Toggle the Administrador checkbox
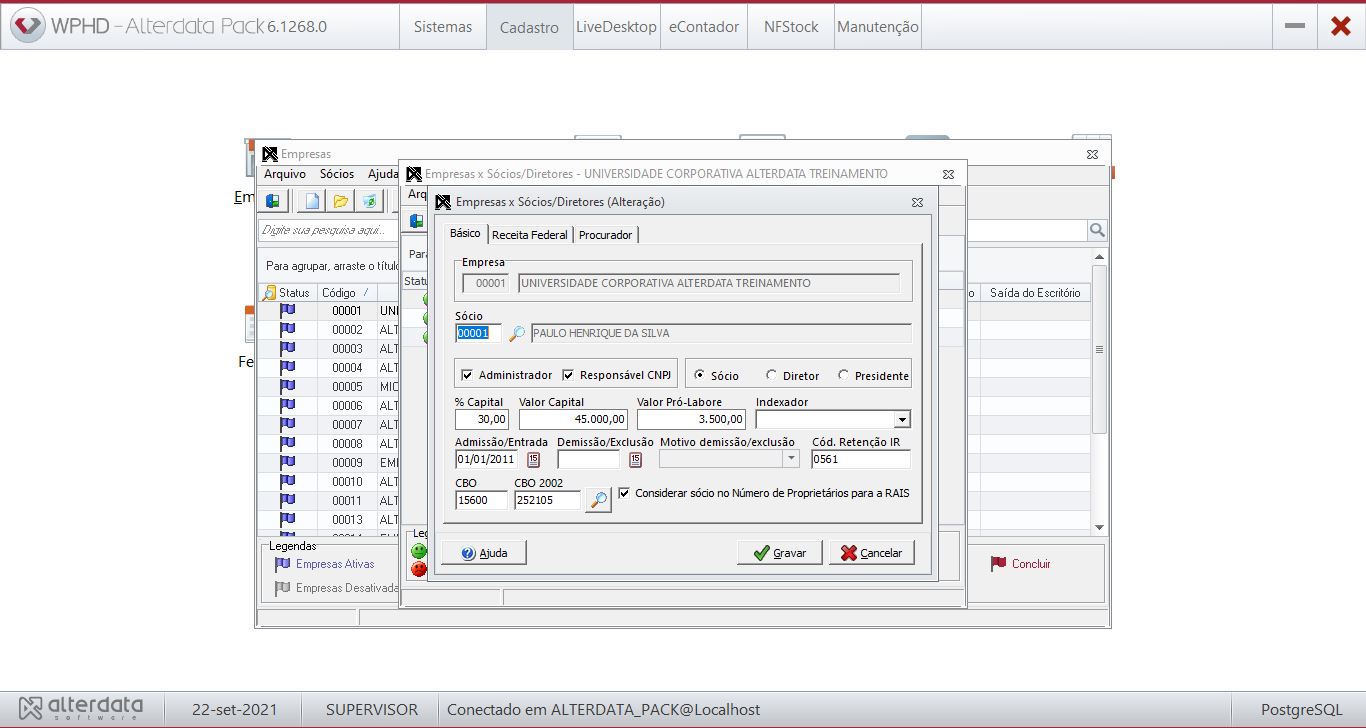The height and width of the screenshot is (728, 1366). click(467, 375)
